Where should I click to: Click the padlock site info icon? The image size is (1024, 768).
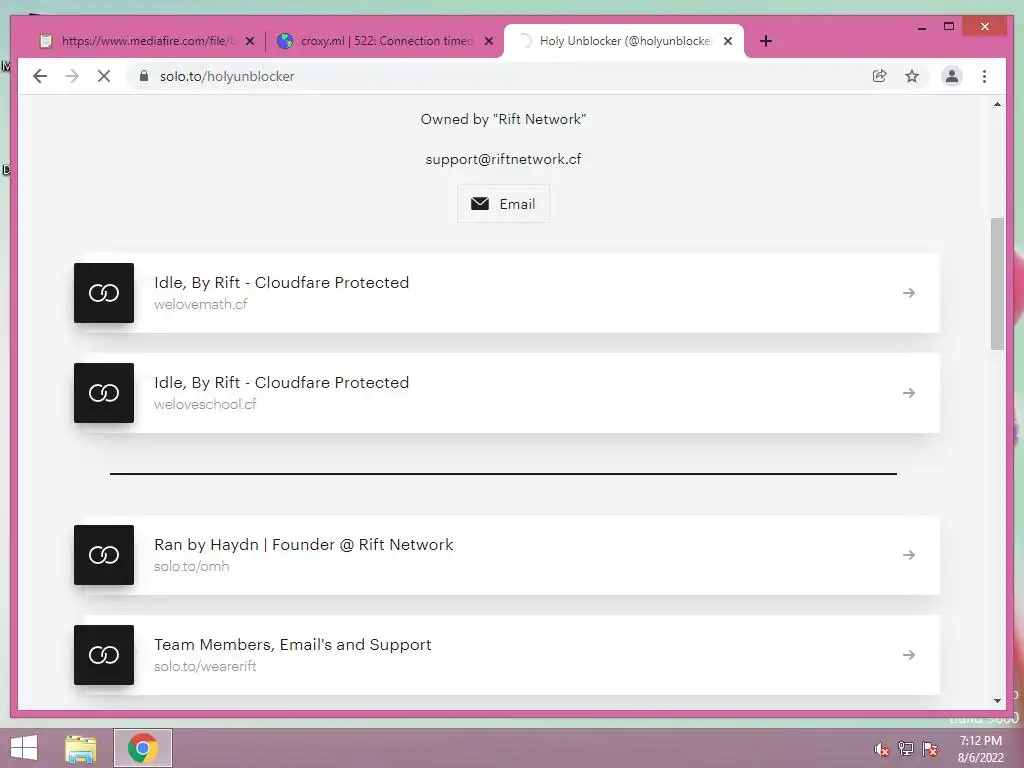[x=144, y=76]
